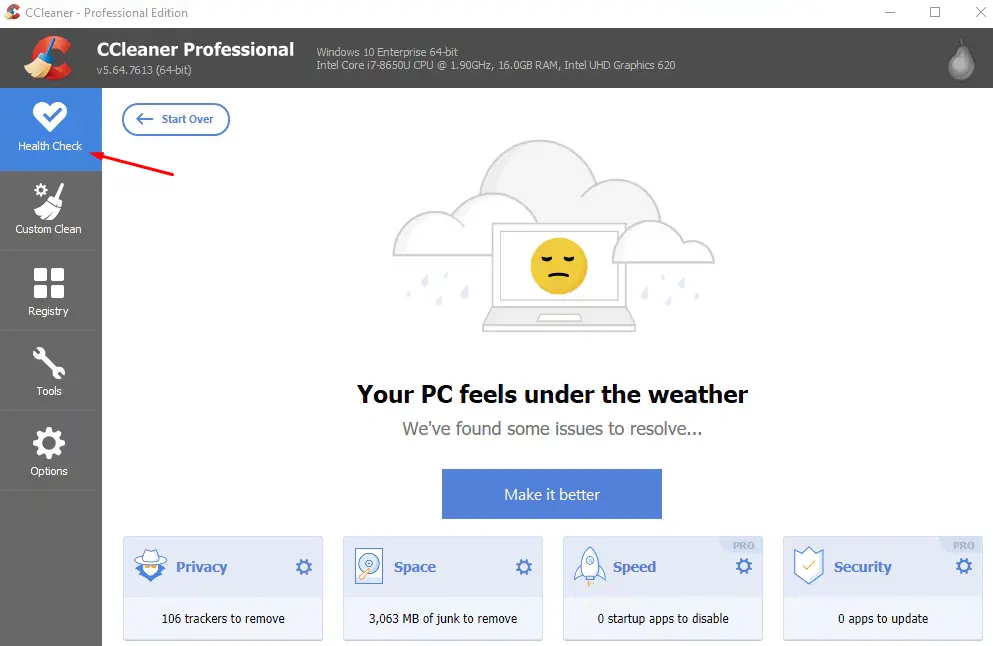
Task: Click the pear logo in header
Action: [x=960, y=60]
